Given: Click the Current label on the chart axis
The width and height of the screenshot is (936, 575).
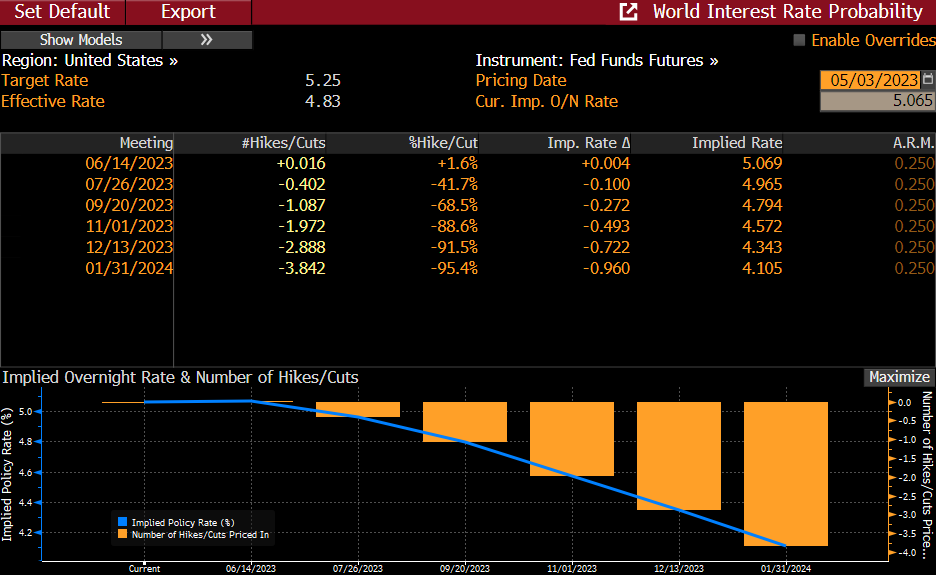Looking at the screenshot, I should [144, 568].
